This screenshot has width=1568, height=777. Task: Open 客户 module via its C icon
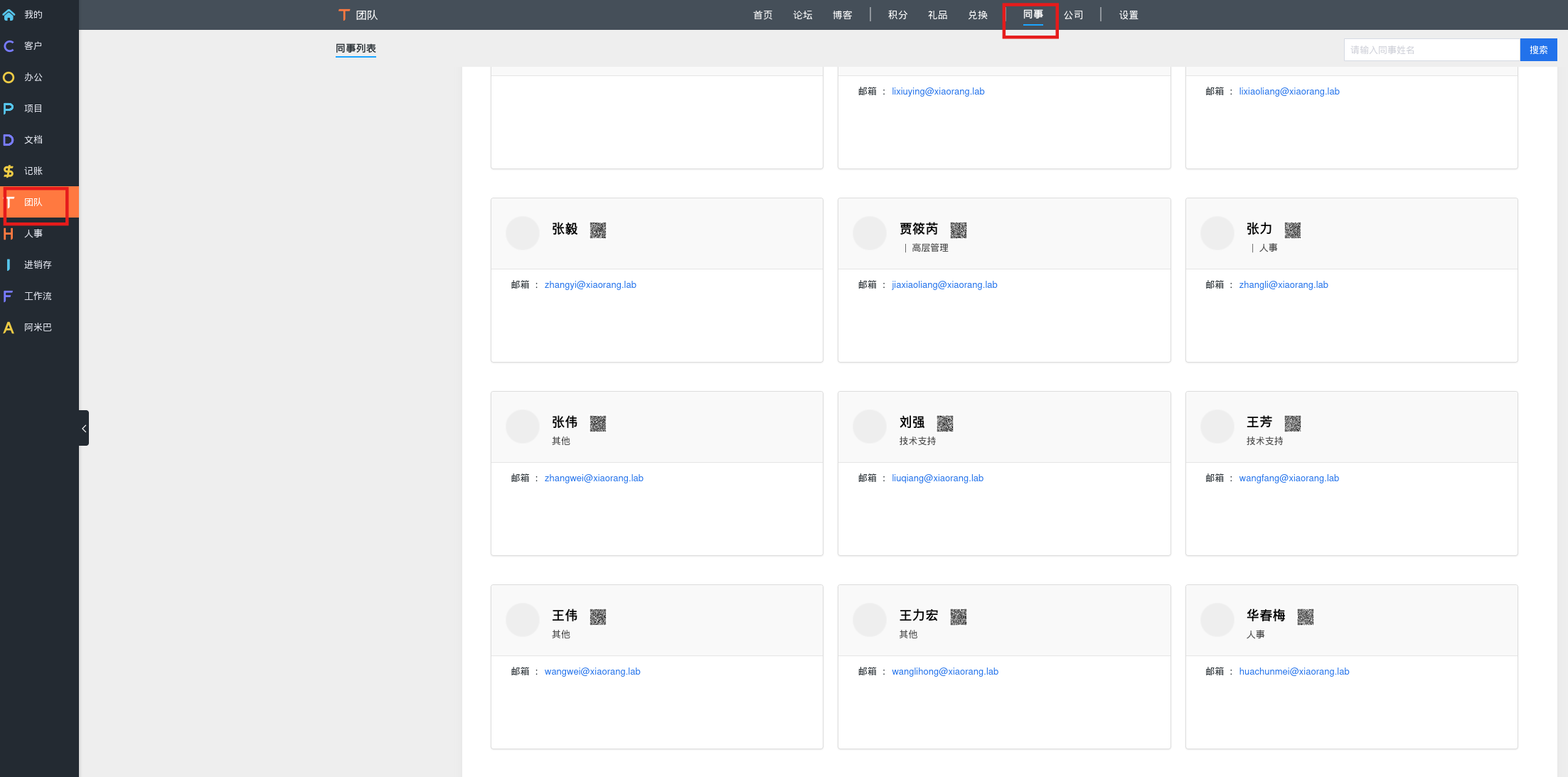pyautogui.click(x=9, y=46)
